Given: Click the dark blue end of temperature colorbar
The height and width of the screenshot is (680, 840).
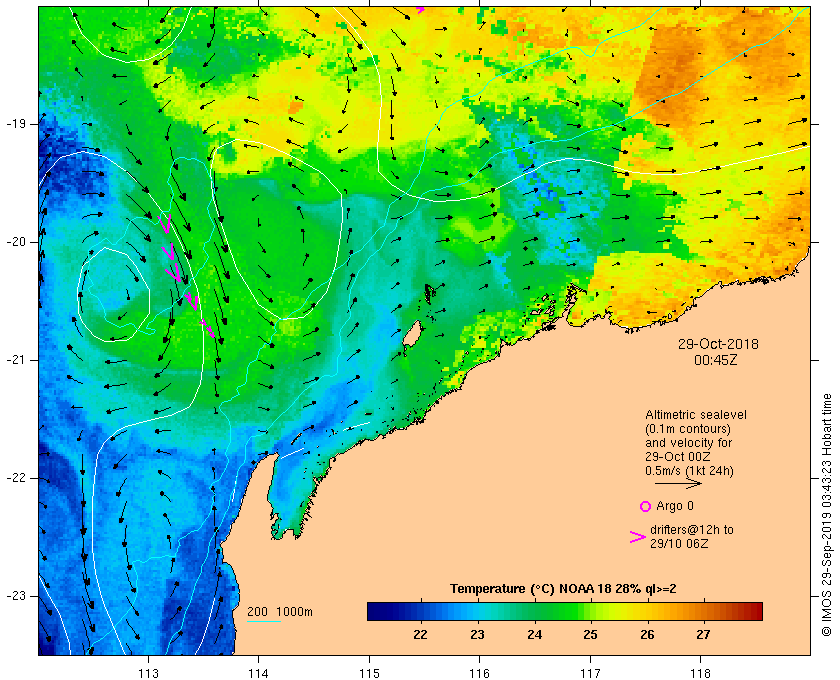Looking at the screenshot, I should tap(375, 611).
